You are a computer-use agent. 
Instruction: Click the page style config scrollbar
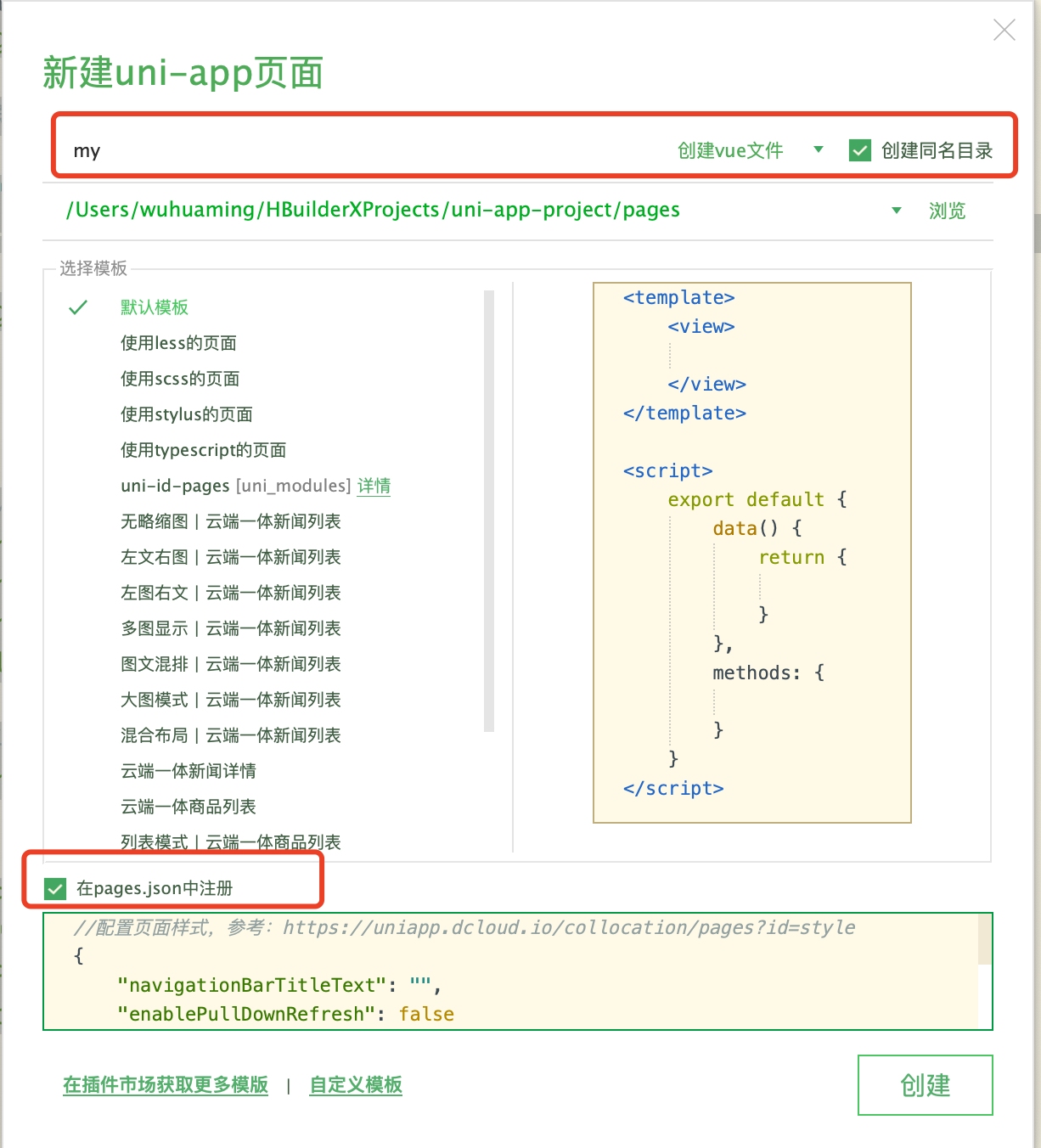click(x=985, y=939)
